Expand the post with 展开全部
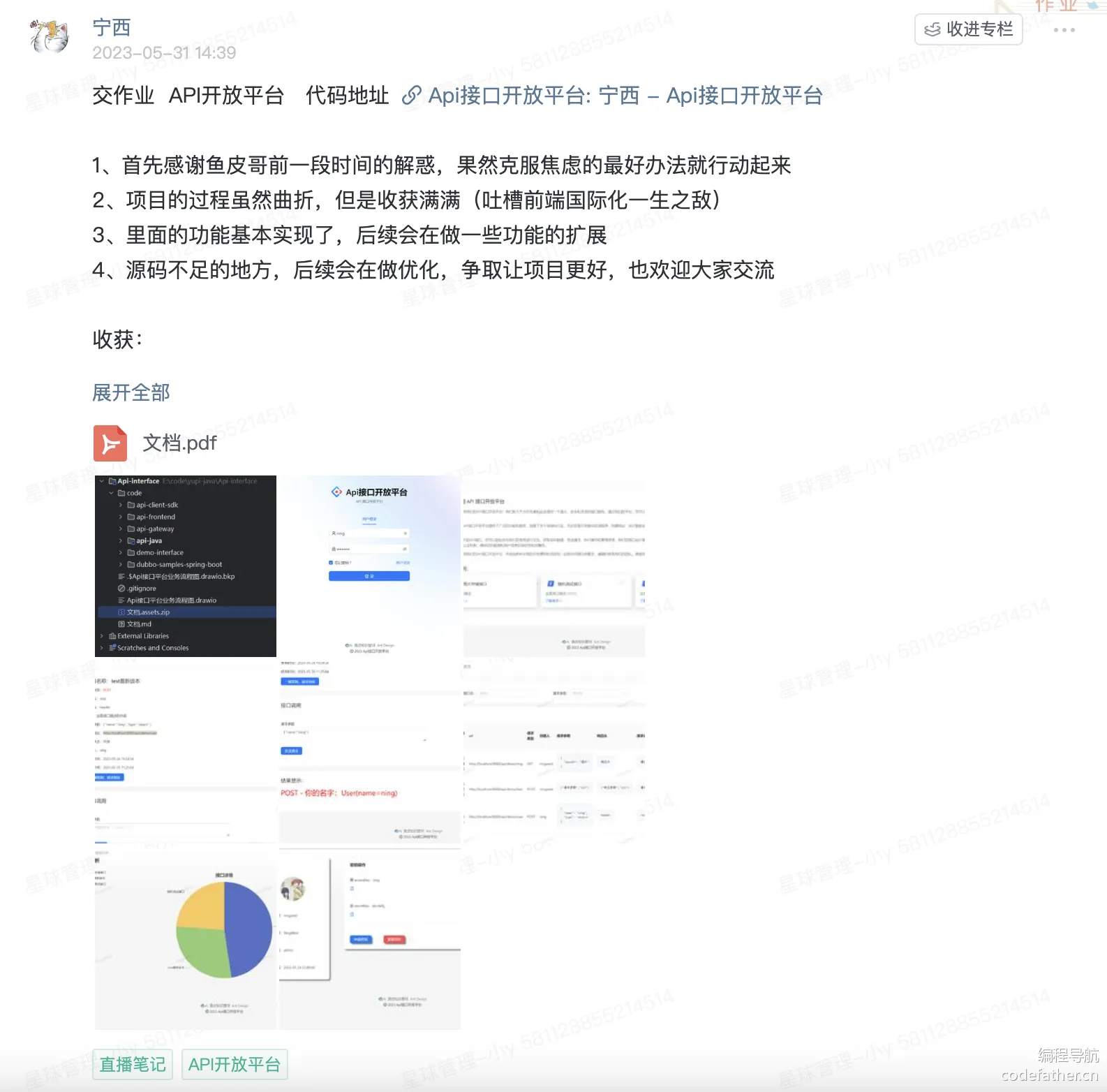The height and width of the screenshot is (1092, 1107). pyautogui.click(x=131, y=392)
